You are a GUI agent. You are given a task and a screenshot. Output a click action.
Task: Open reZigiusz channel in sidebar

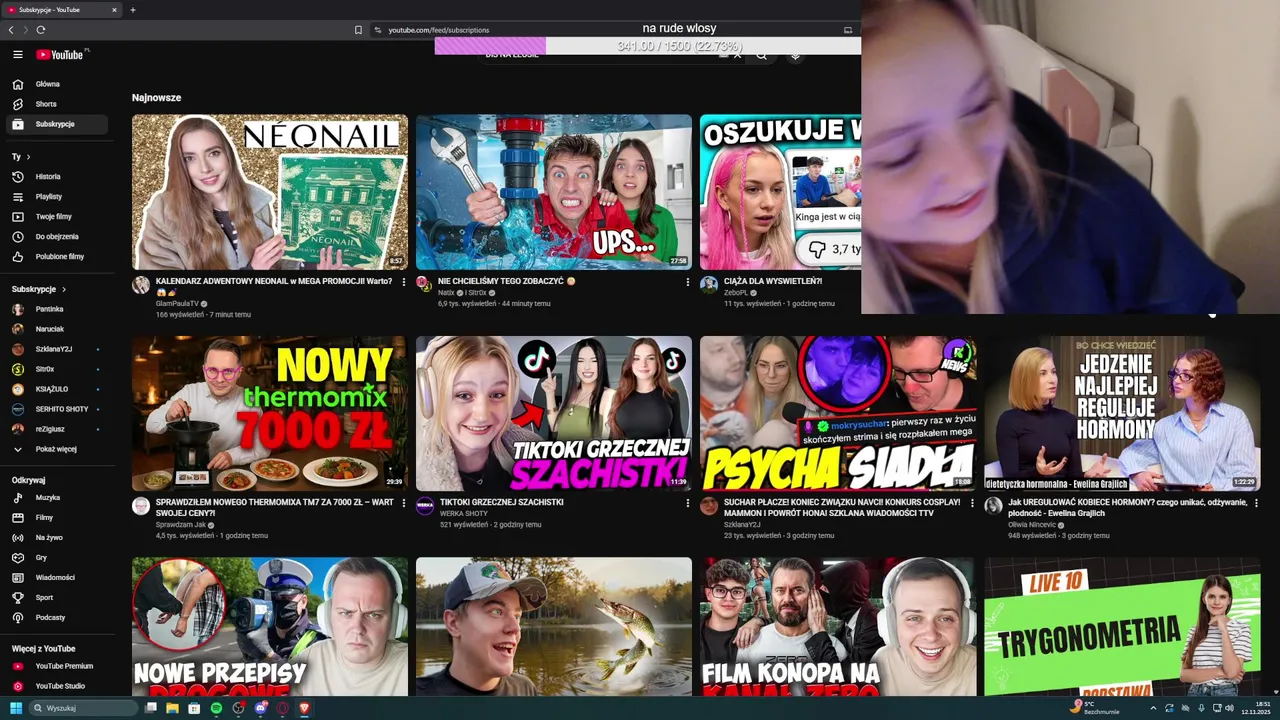click(x=59, y=429)
